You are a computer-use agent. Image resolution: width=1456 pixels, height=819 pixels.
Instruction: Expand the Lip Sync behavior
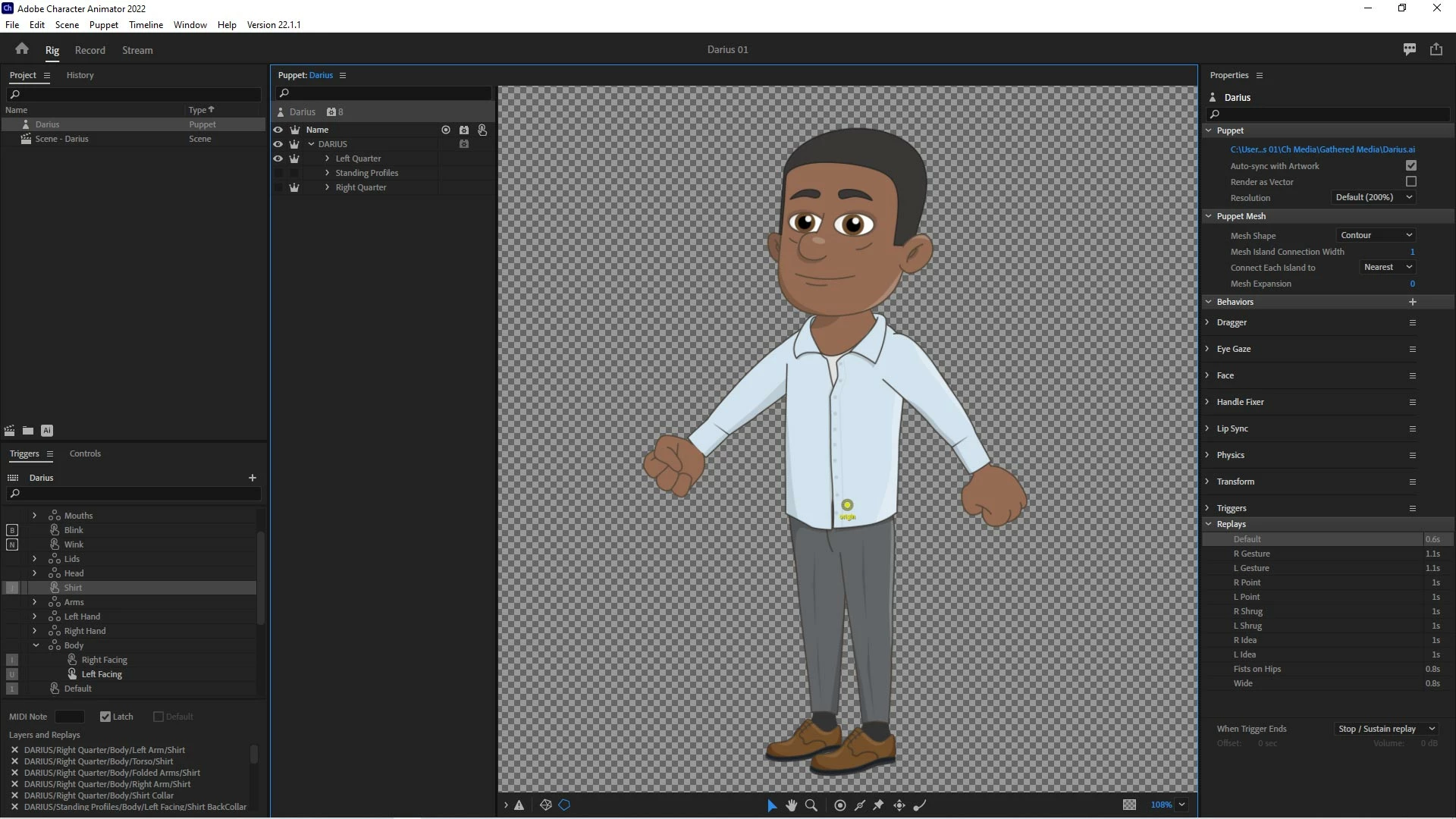(1207, 428)
